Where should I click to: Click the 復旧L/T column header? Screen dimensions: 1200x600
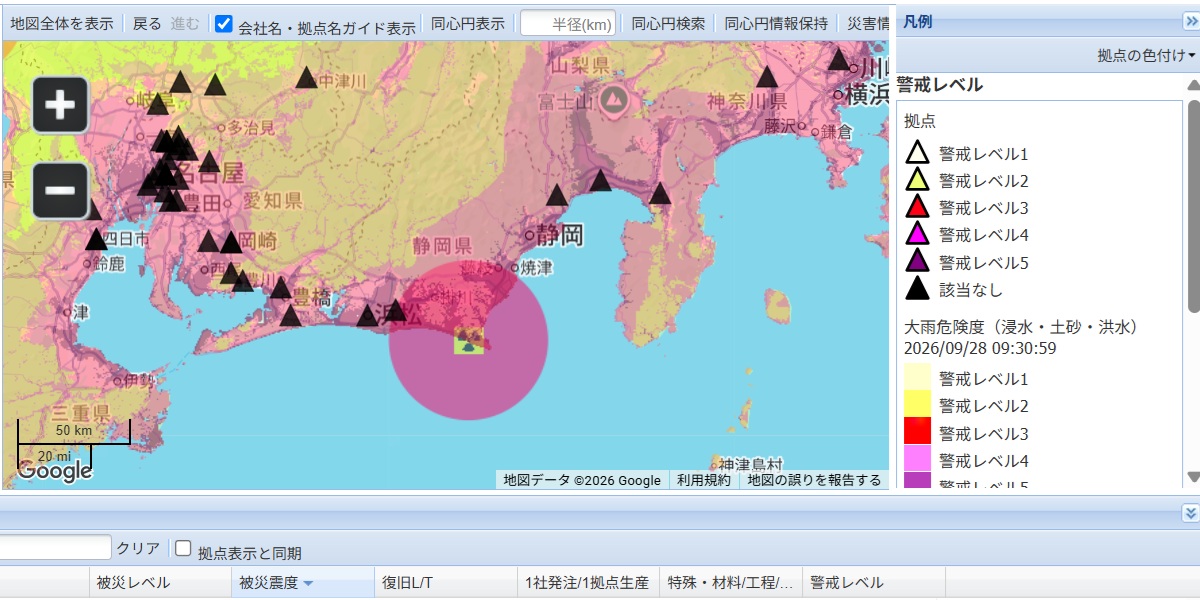tap(445, 583)
